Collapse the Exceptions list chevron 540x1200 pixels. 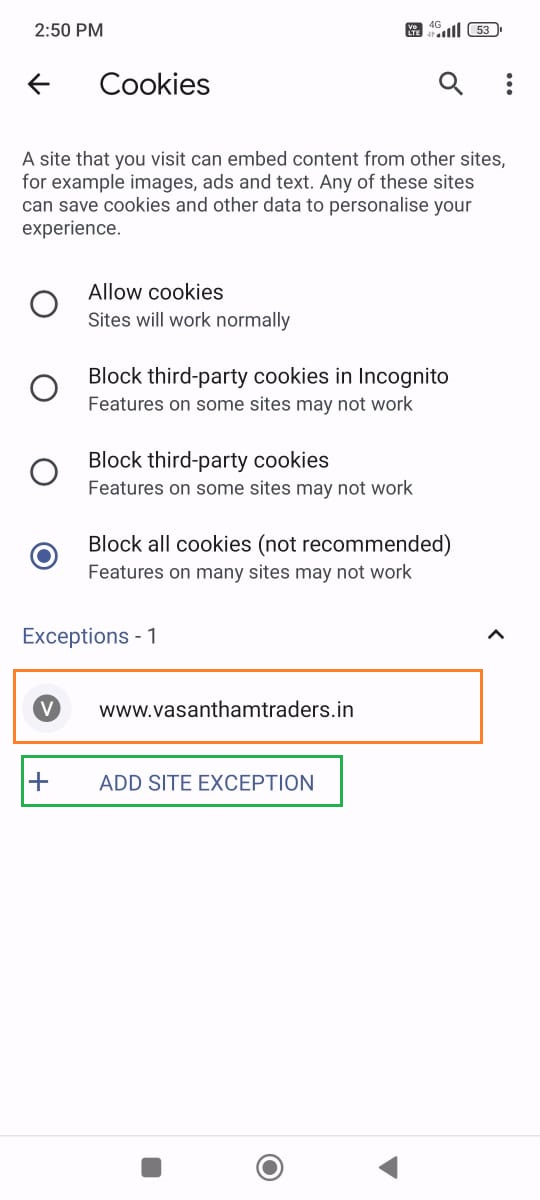coord(495,635)
